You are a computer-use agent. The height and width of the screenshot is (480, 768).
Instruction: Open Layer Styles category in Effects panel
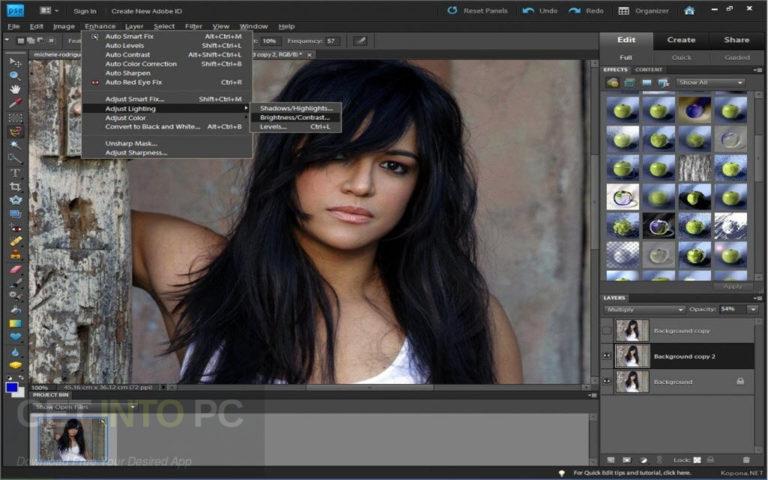630,83
